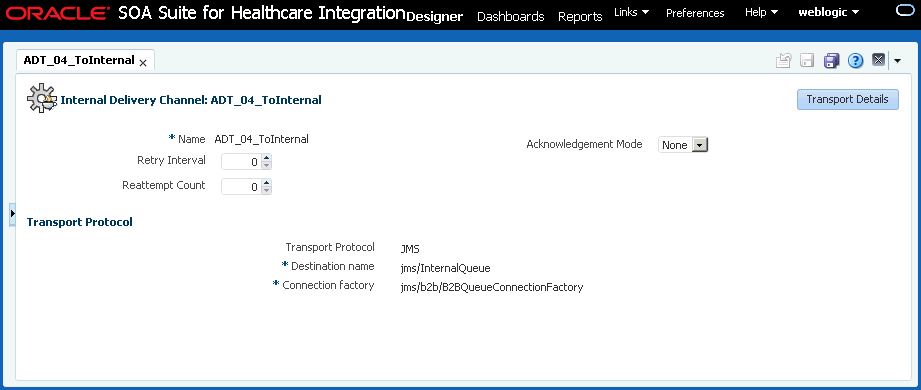
Task: Open the toolbar overflow dropdown arrow
Action: (898, 60)
